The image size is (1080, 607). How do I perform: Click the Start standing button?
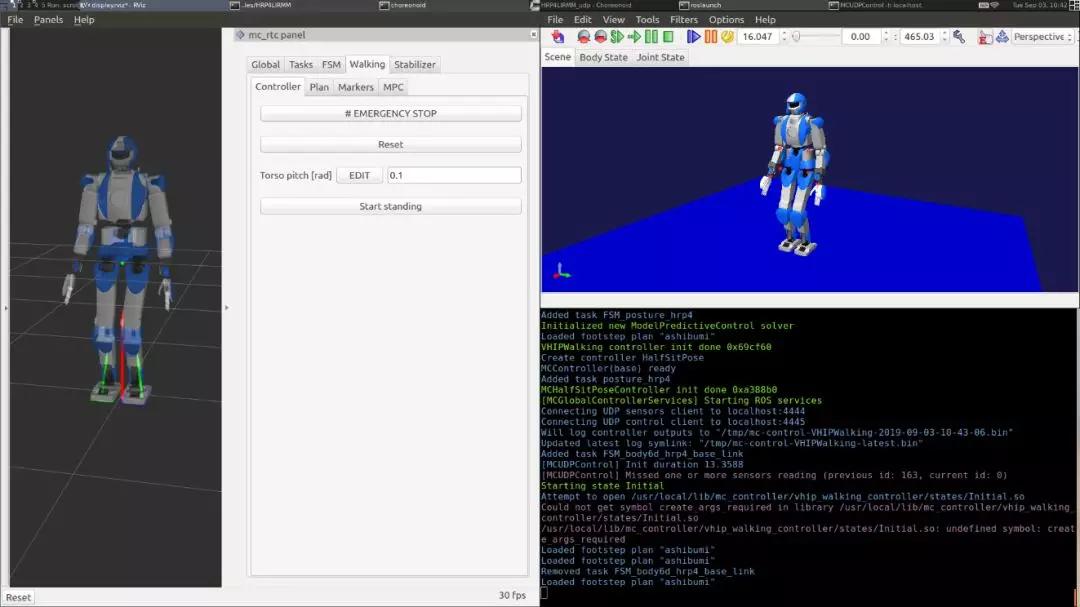[x=390, y=207]
